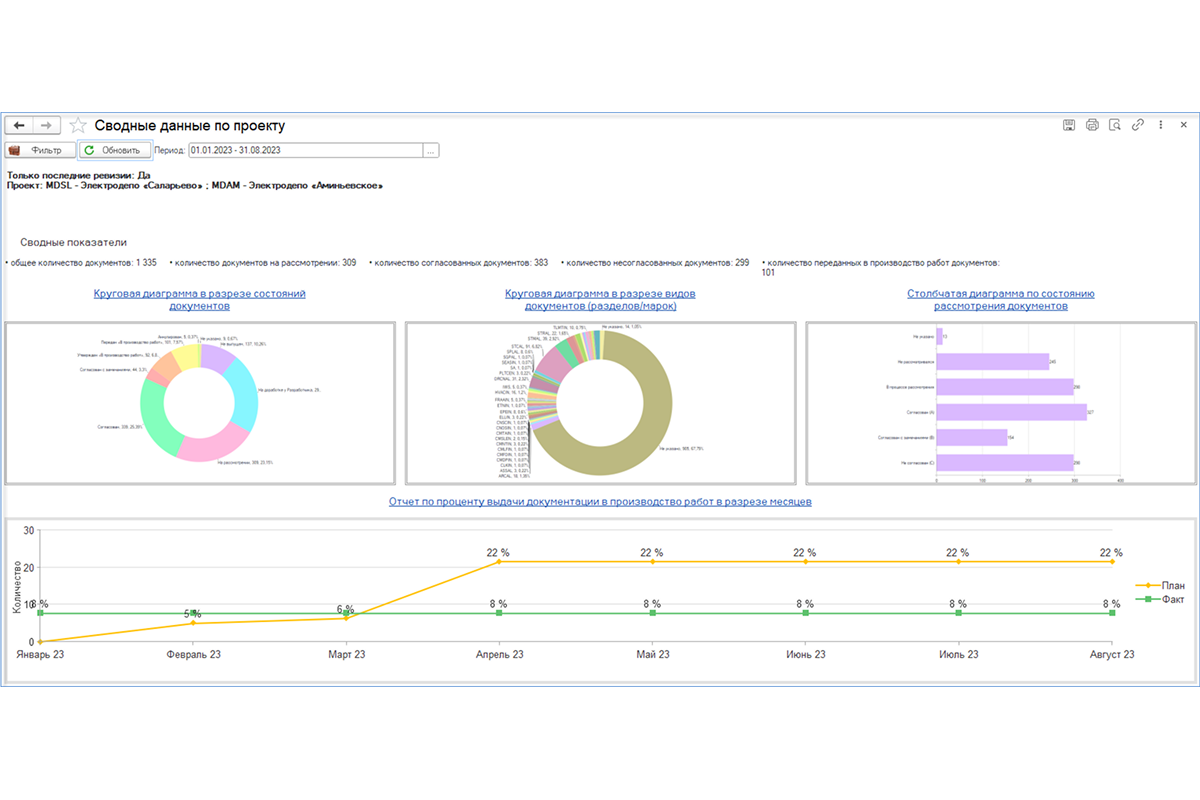Open link Круговая диаграмма в разрезе видов документов
Screen dimensions: 1200x800
coord(600,300)
